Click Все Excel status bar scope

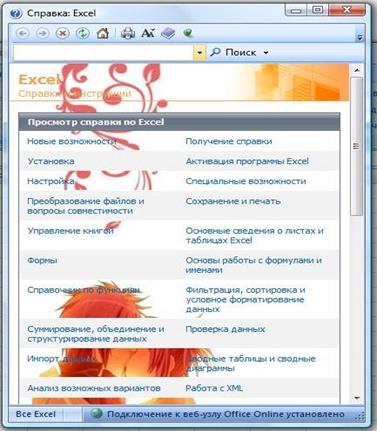tap(36, 414)
